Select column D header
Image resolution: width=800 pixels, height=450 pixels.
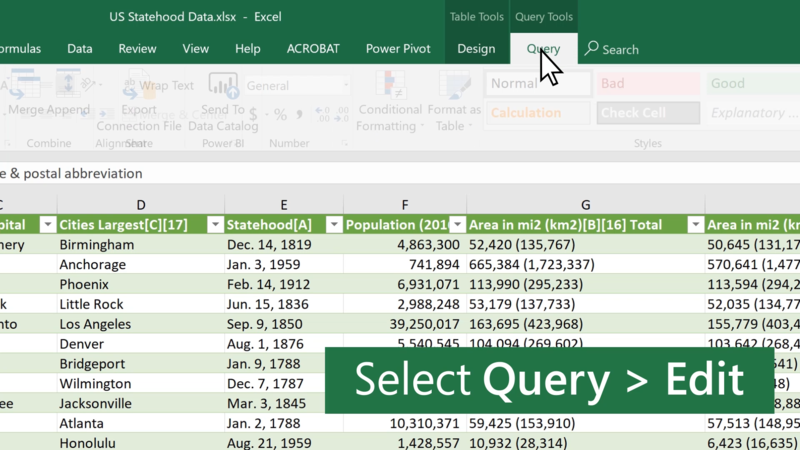click(x=141, y=205)
